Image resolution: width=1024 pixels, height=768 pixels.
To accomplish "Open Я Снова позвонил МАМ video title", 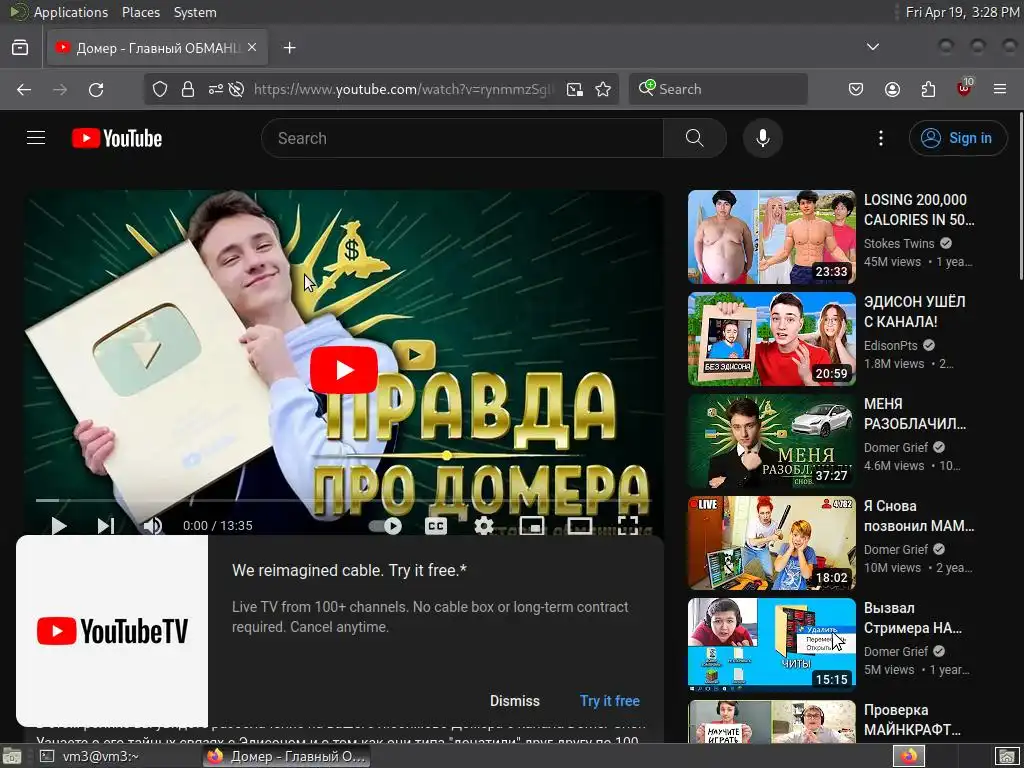I will coord(919,515).
